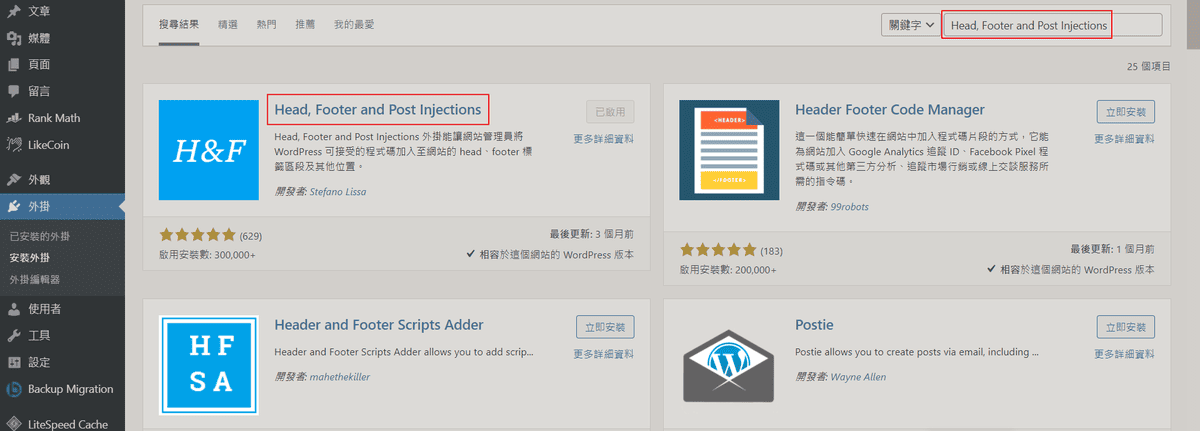Screen dimensions: 1200x431
Task: Click the 設定 settings icon
Action: tap(14, 363)
